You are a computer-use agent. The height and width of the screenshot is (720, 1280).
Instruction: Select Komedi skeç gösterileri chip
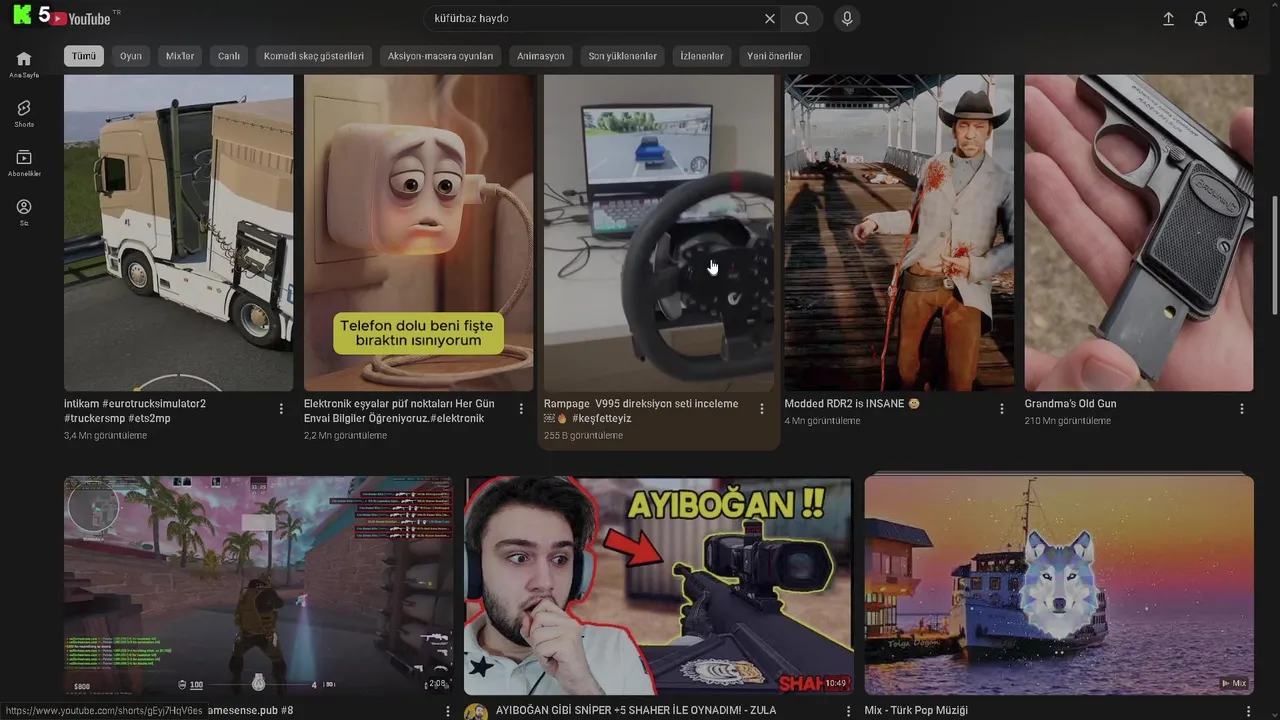pos(314,56)
